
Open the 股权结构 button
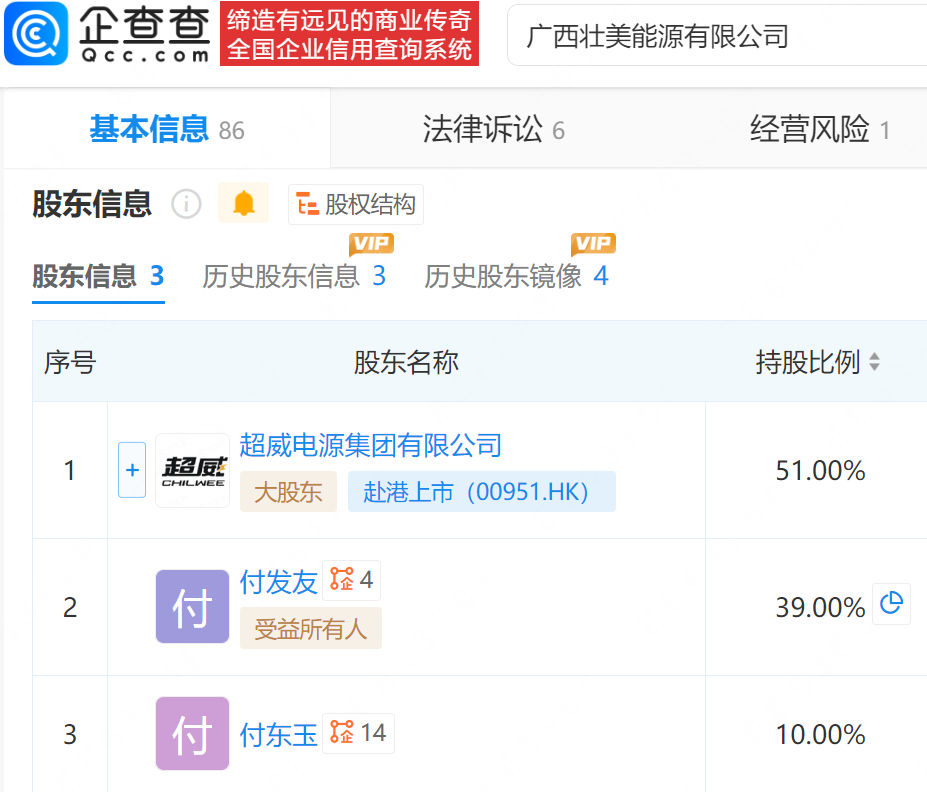[x=356, y=205]
